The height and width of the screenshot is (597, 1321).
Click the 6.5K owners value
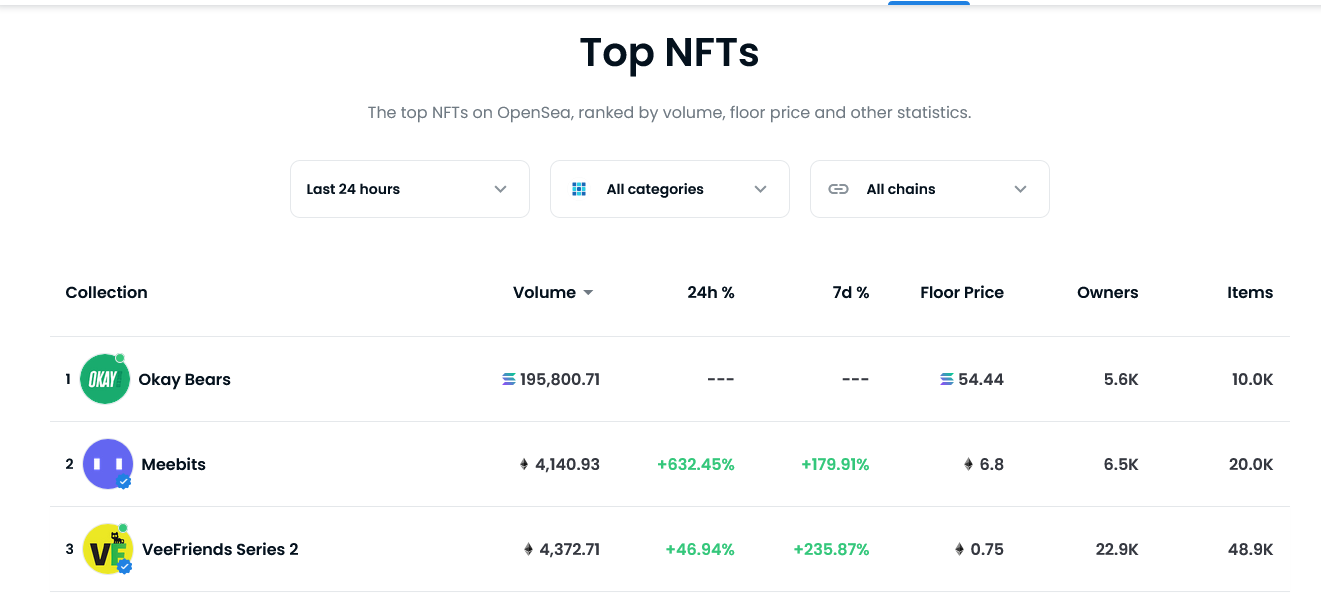click(1121, 464)
